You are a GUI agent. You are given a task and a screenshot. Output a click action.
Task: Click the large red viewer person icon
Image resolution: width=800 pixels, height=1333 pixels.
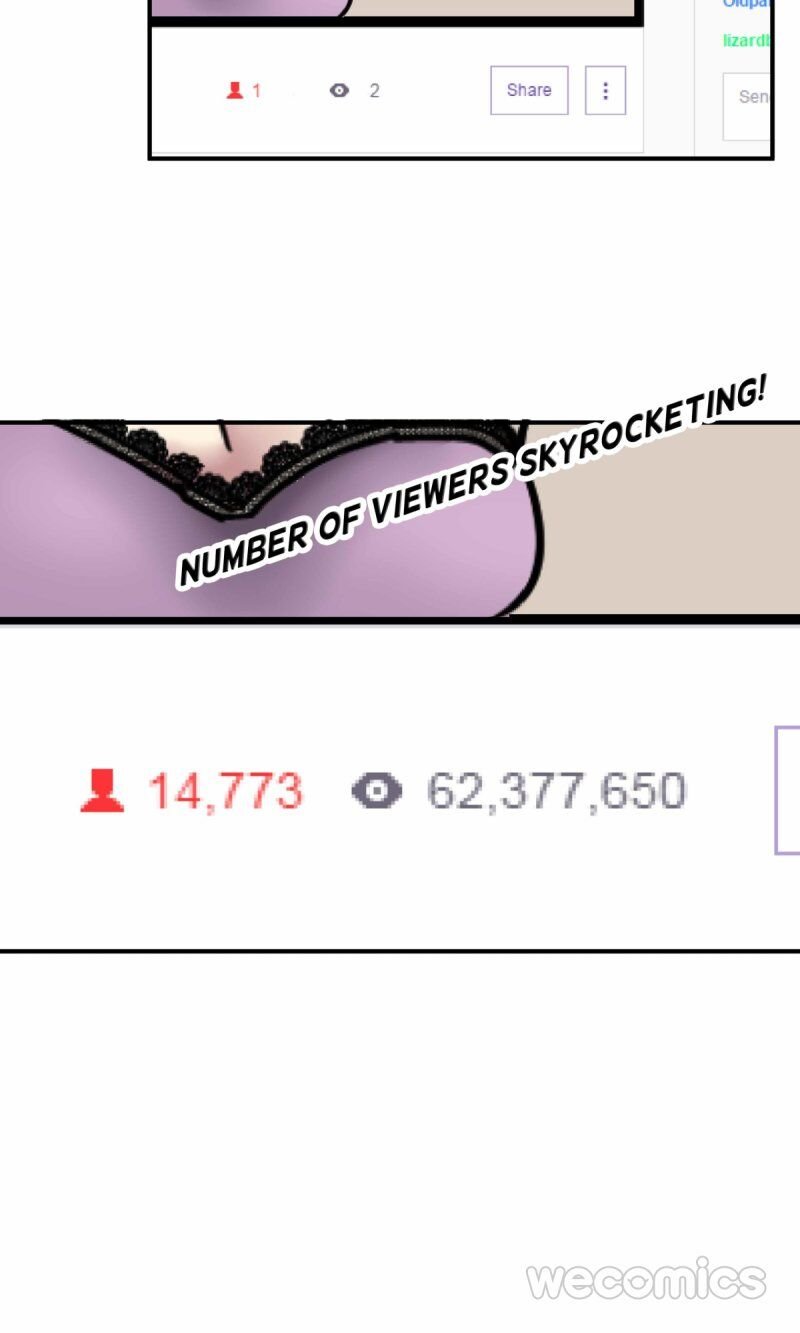[102, 791]
